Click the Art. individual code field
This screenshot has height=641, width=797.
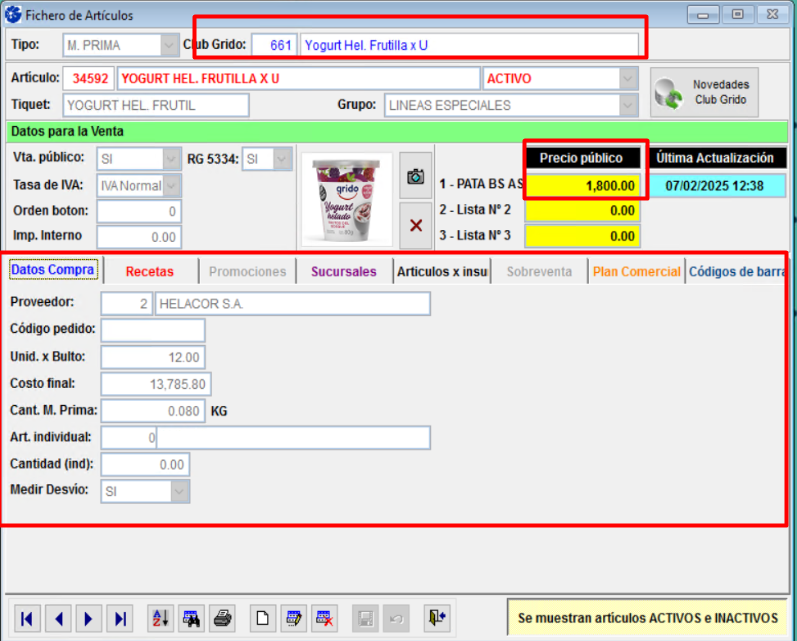(x=129, y=438)
